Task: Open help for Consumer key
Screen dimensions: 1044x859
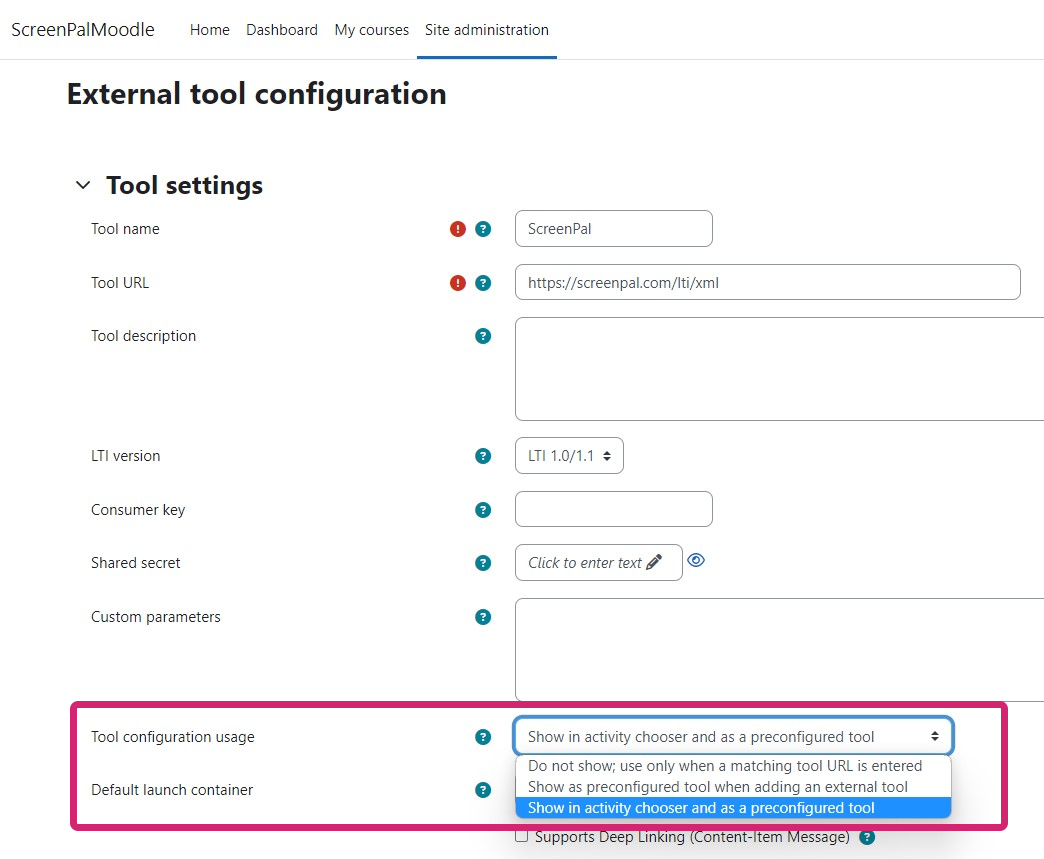Action: (483, 510)
